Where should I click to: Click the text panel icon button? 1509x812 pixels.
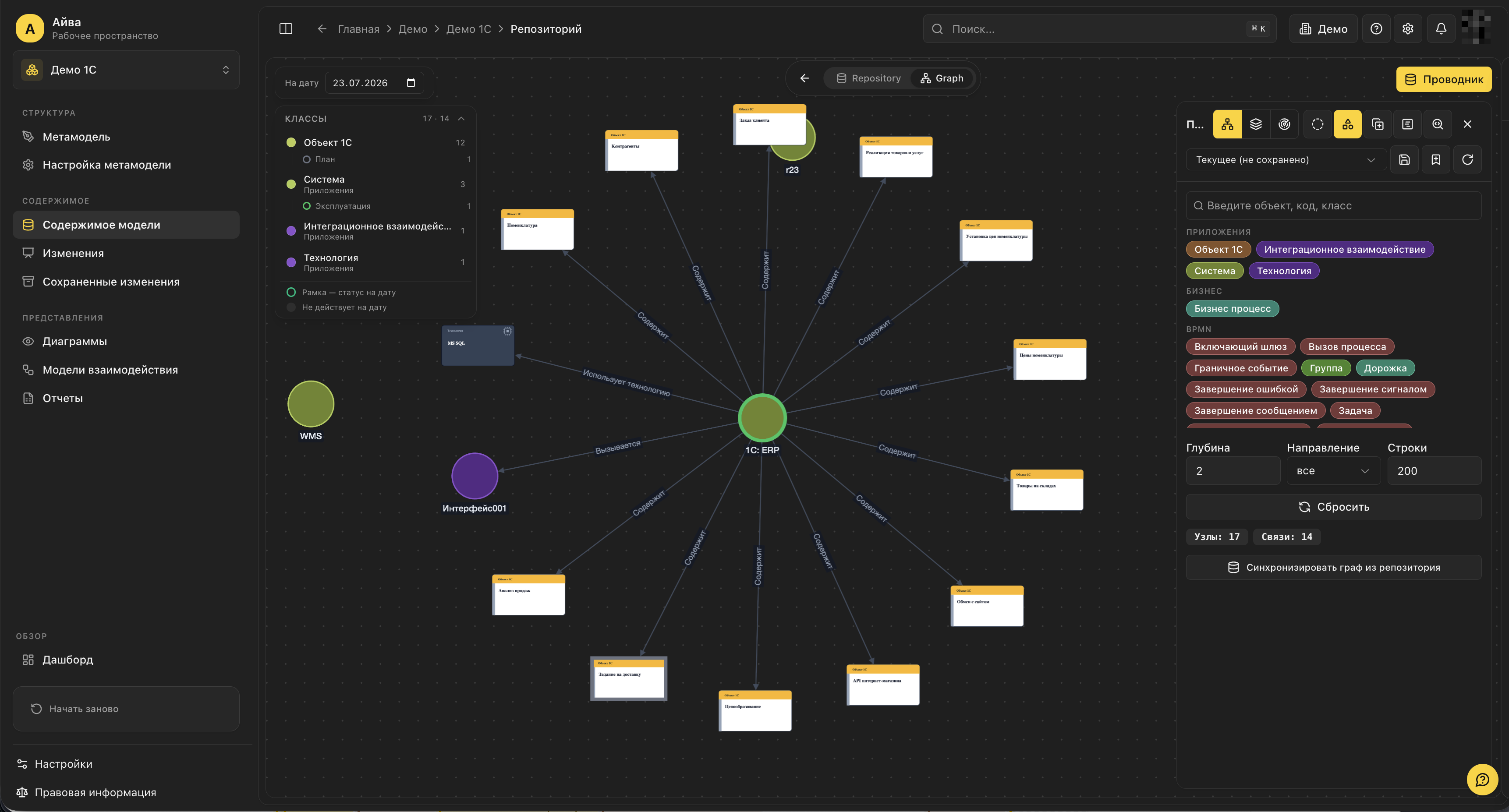pyautogui.click(x=1408, y=124)
